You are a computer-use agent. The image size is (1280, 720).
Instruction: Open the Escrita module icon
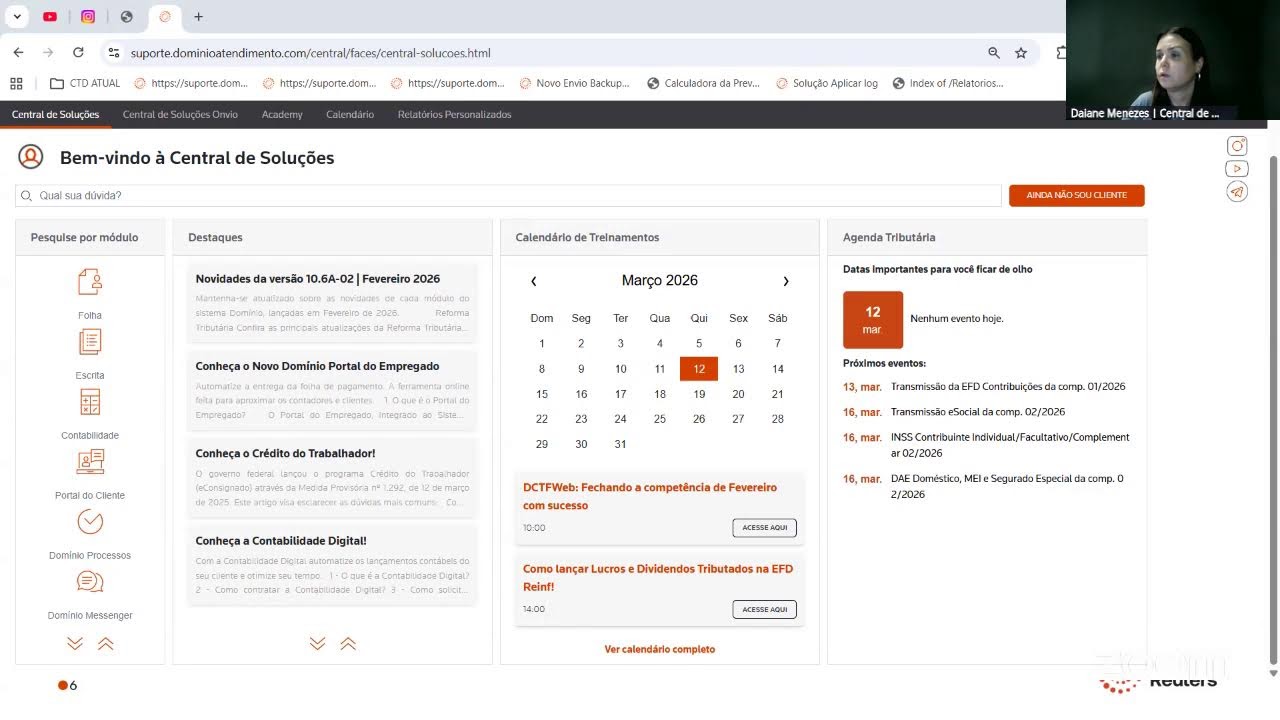click(x=90, y=342)
